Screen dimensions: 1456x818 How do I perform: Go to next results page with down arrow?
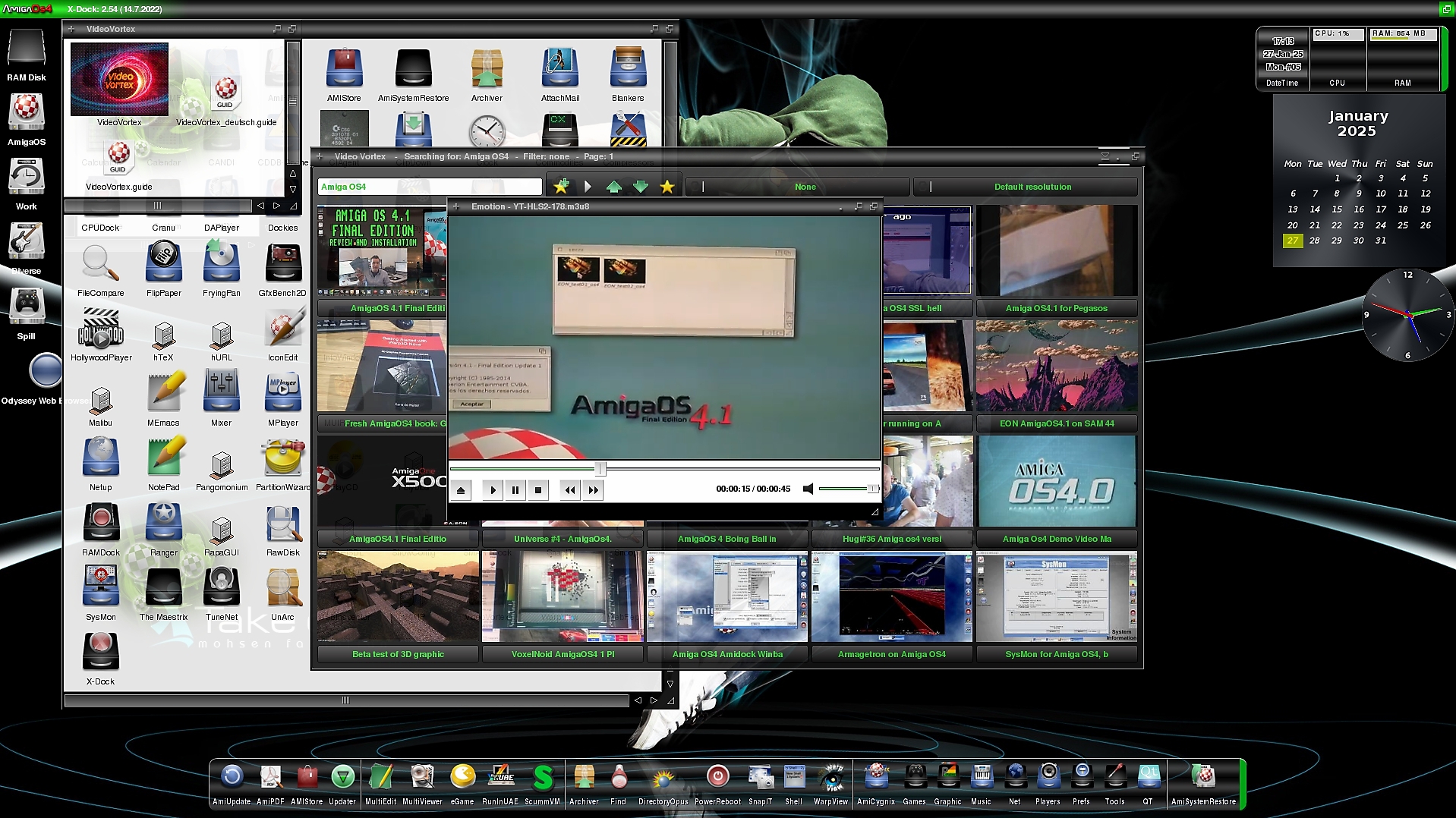641,187
